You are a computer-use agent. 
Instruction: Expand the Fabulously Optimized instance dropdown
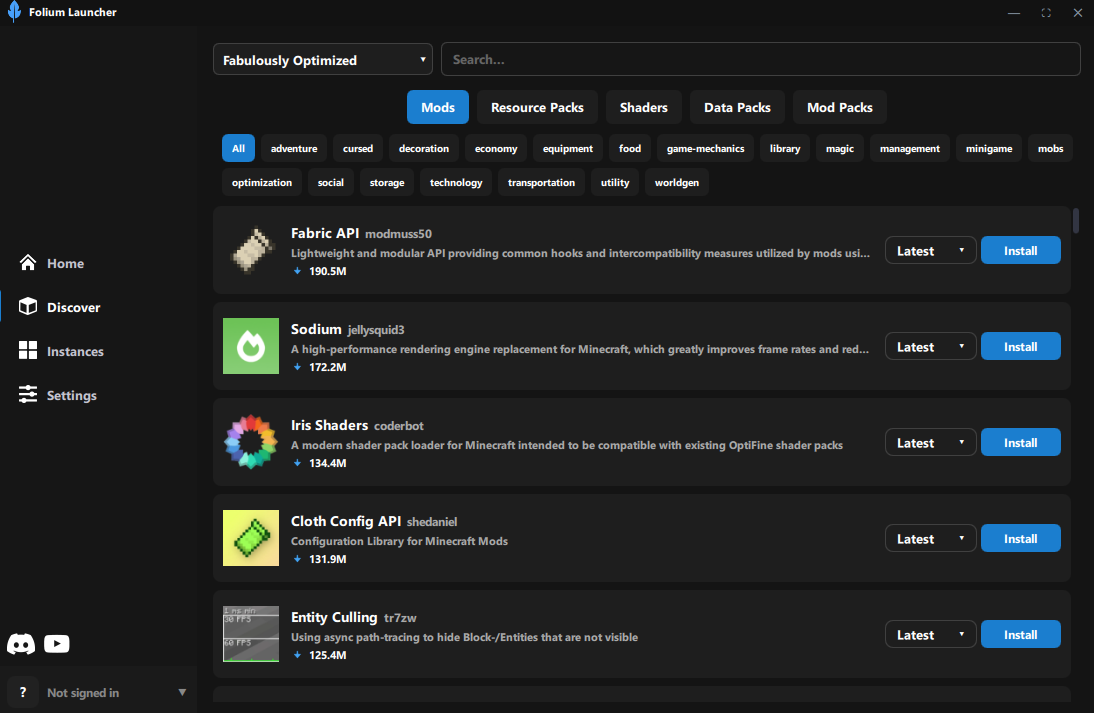coord(322,59)
